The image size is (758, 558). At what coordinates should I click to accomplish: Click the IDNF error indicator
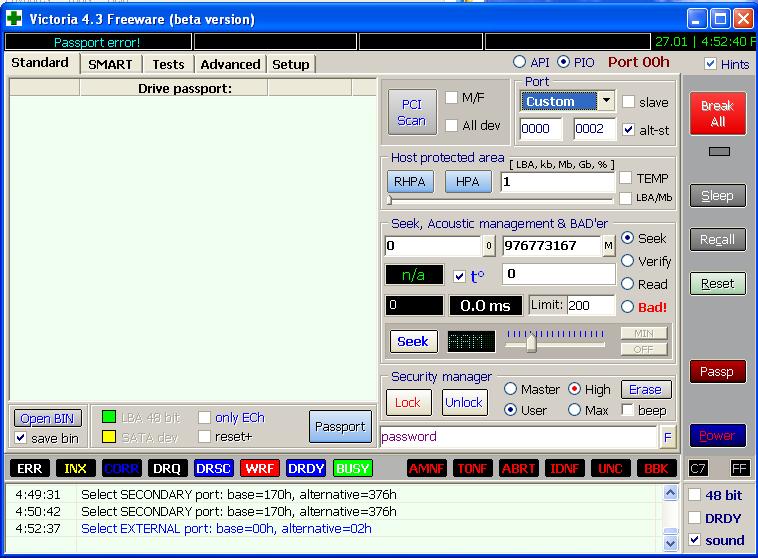pyautogui.click(x=564, y=469)
